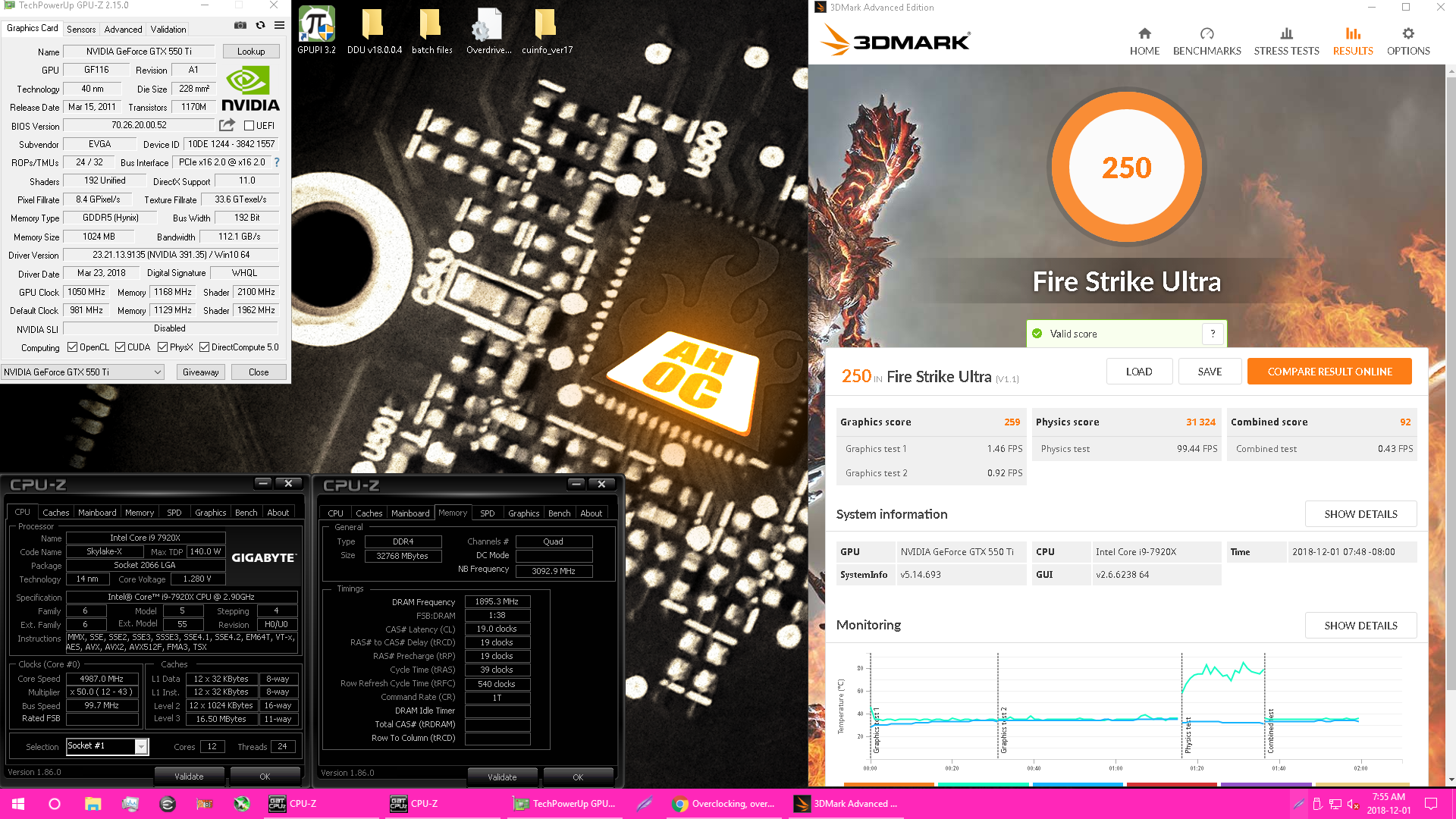Show details for Monitoring
Image resolution: width=1456 pixels, height=819 pixels.
pyautogui.click(x=1360, y=626)
